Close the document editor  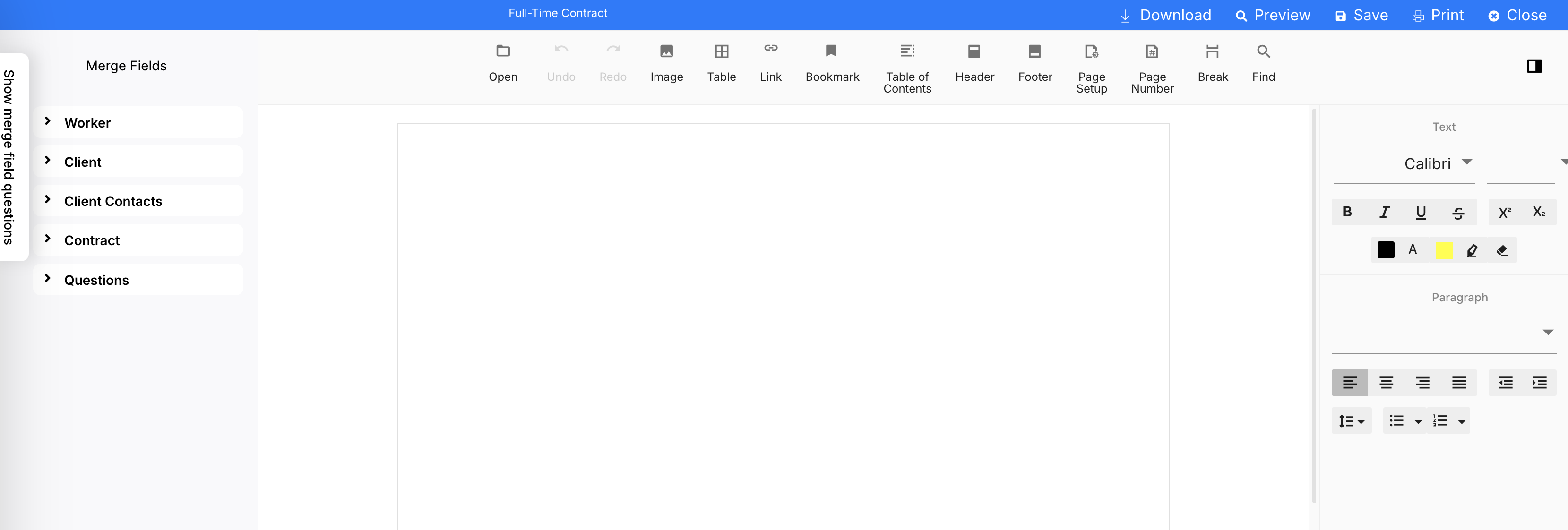[1517, 15]
